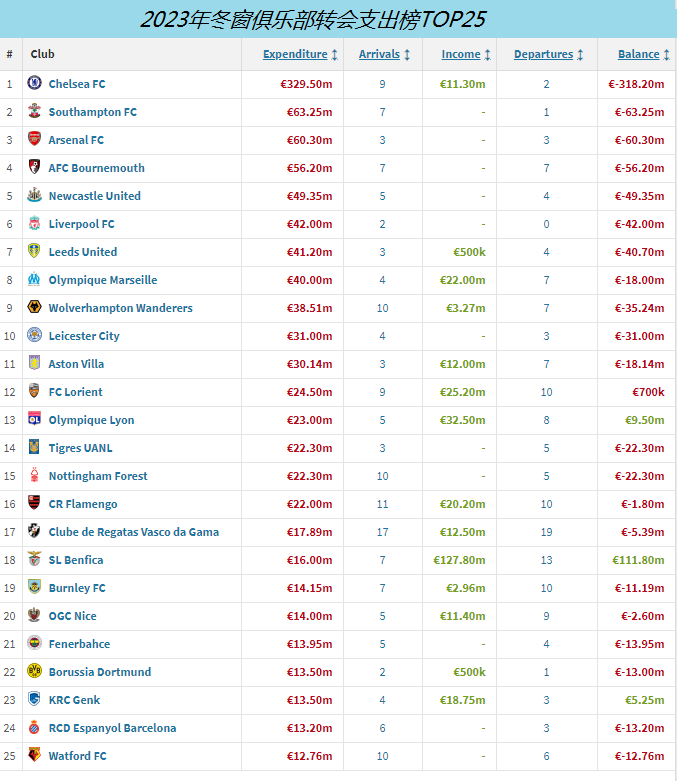
Task: Click the Chelsea FC club crest icon
Action: 34,84
